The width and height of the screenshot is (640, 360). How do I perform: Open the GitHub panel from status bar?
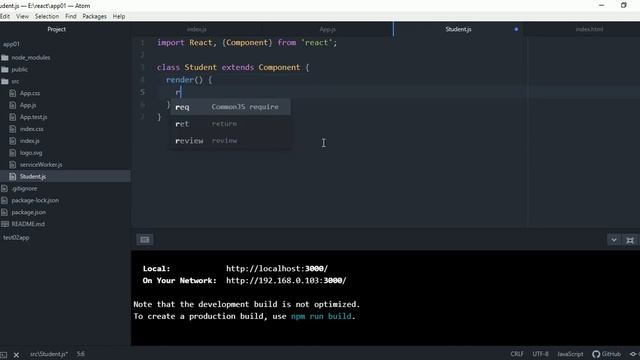pos(607,354)
